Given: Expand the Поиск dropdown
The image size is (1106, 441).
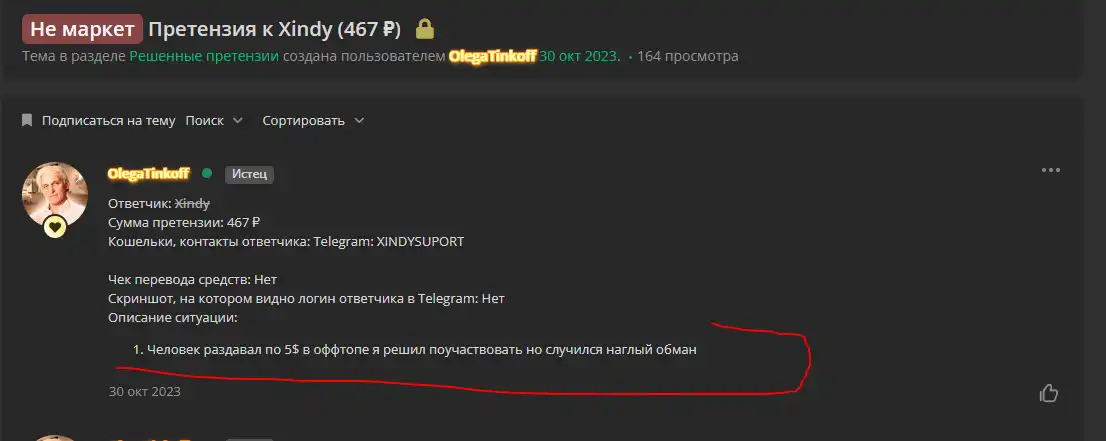Looking at the screenshot, I should (214, 121).
